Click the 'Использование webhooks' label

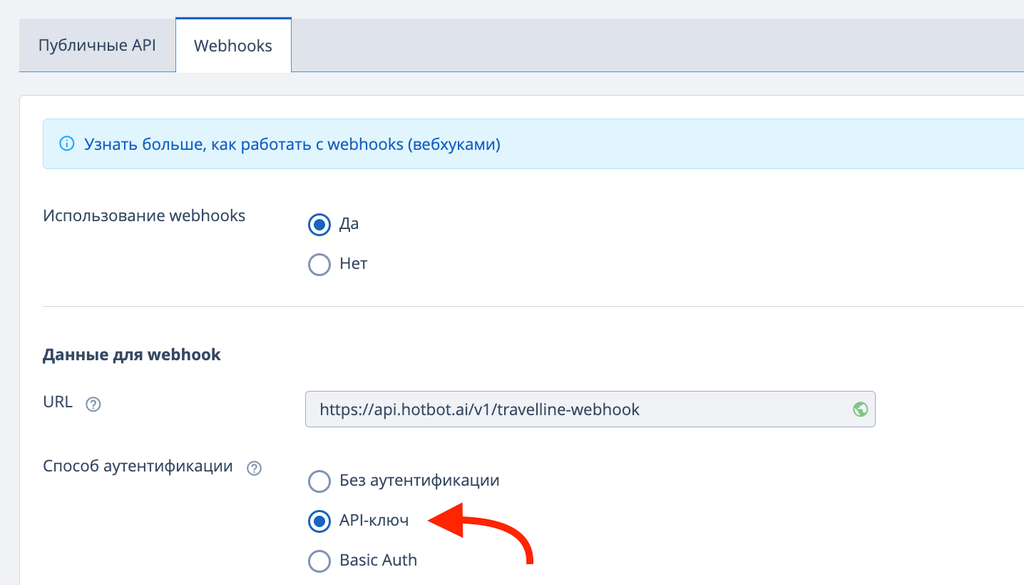(144, 215)
